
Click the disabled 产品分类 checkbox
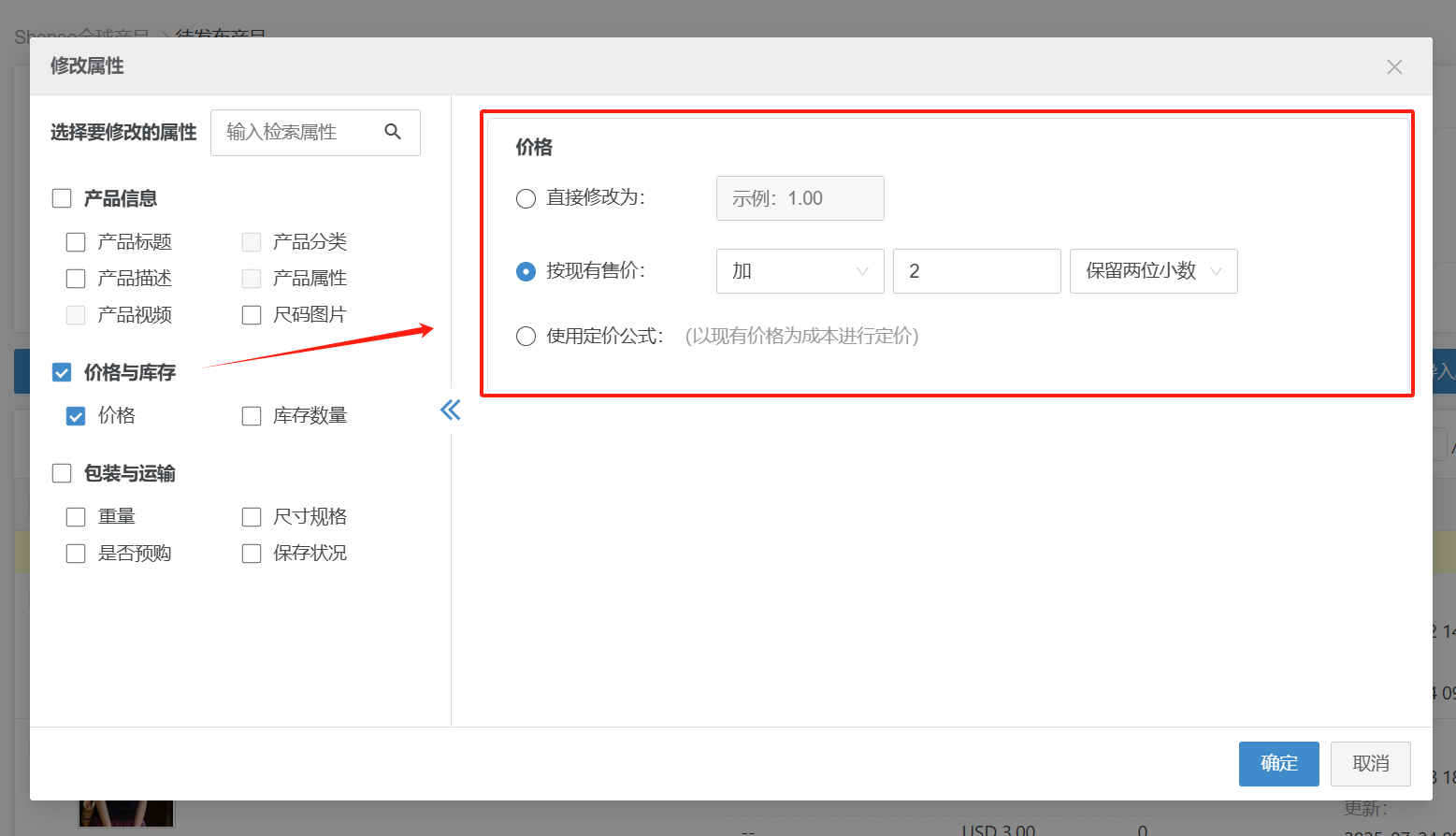tap(252, 242)
